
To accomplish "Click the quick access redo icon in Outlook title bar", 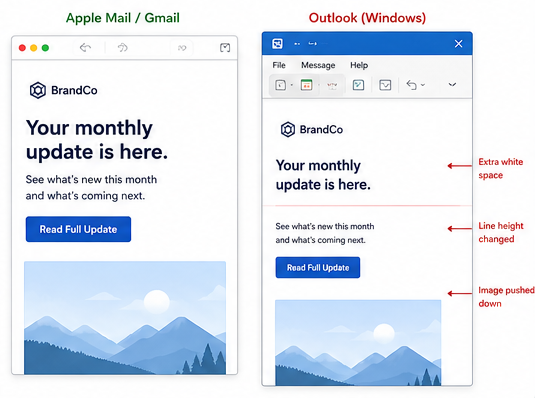I will [x=313, y=44].
